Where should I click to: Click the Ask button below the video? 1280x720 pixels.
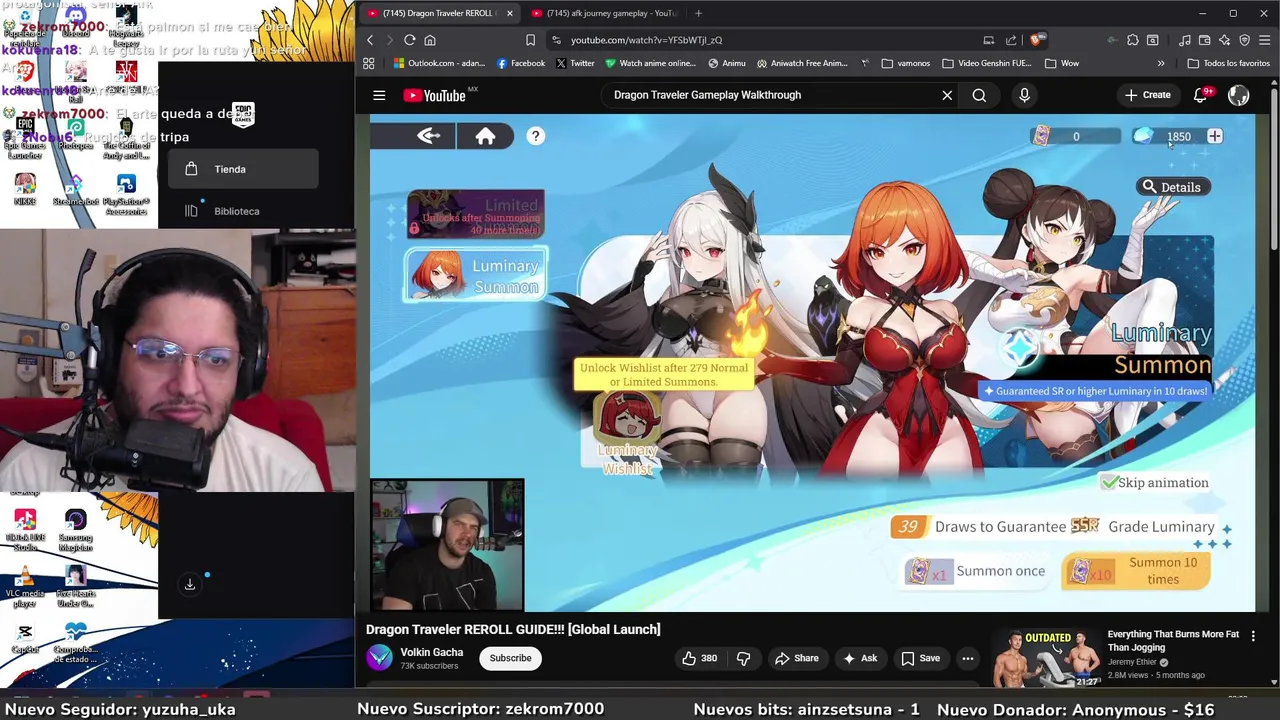point(859,658)
